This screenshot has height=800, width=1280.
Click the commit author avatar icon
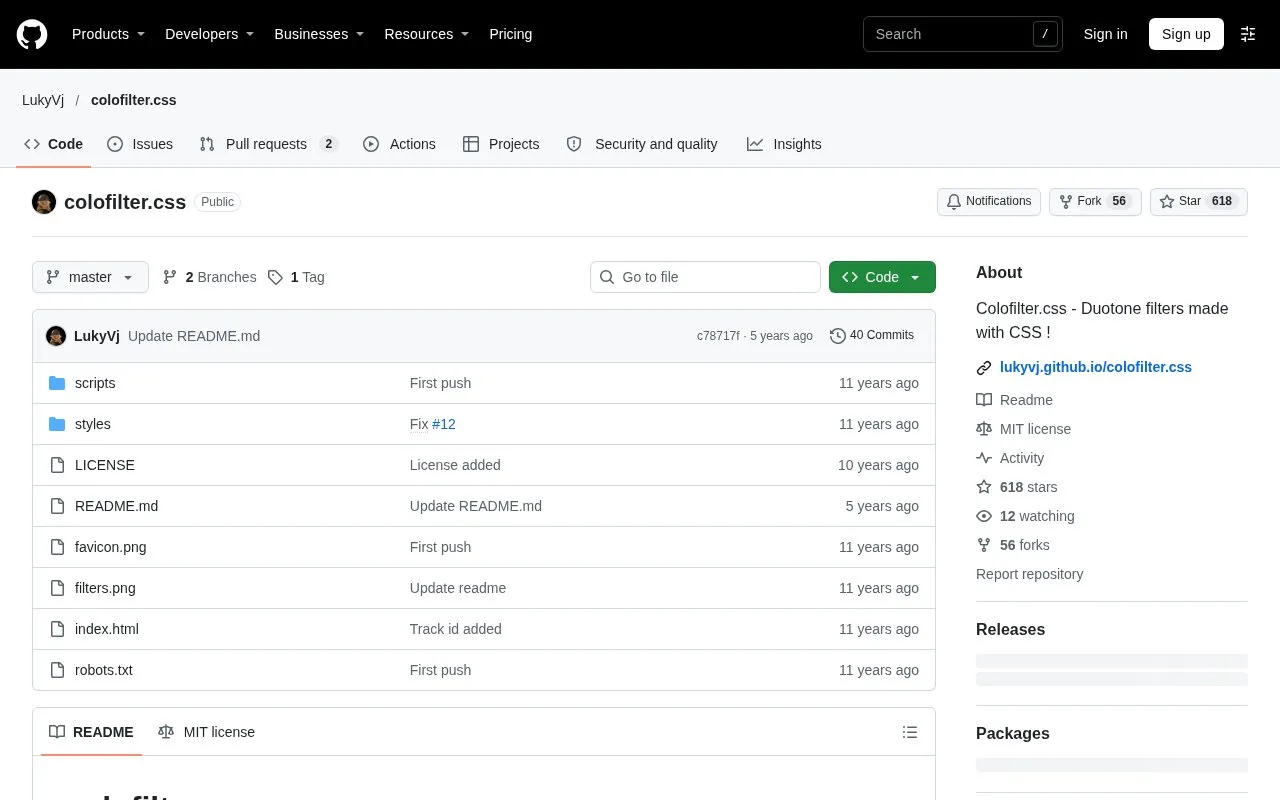pos(56,336)
